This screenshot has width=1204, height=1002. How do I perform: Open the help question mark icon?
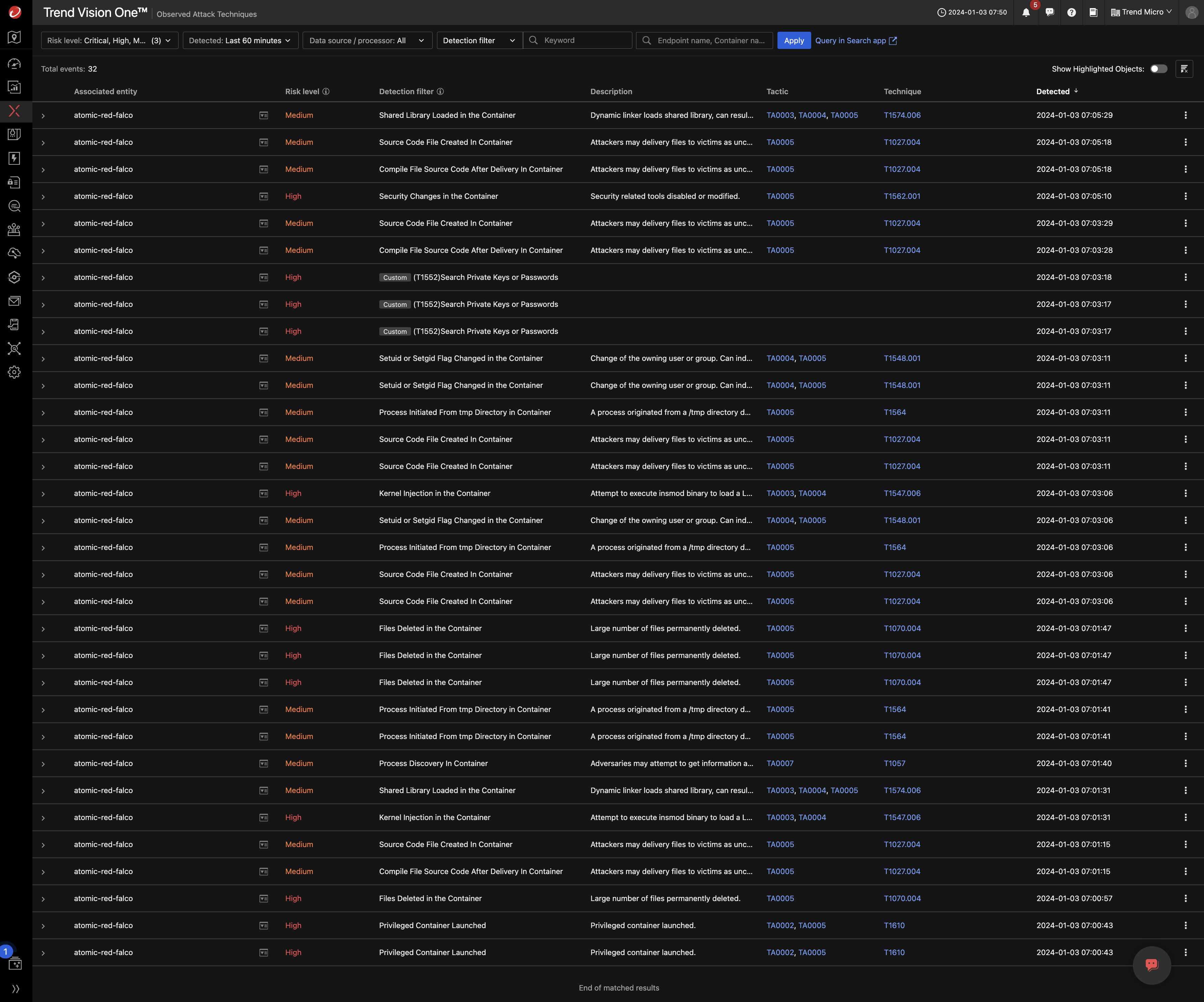click(1072, 12)
